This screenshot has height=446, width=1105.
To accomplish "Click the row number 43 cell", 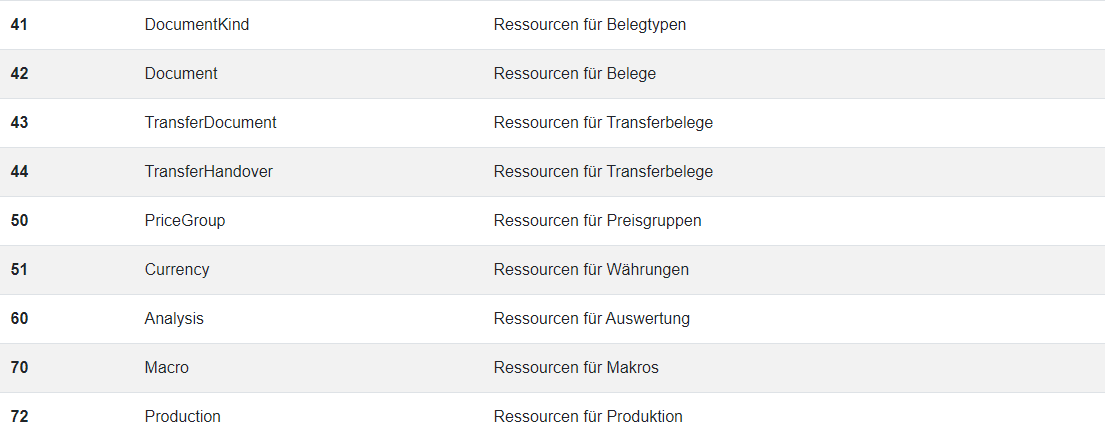I will click(x=19, y=123).
